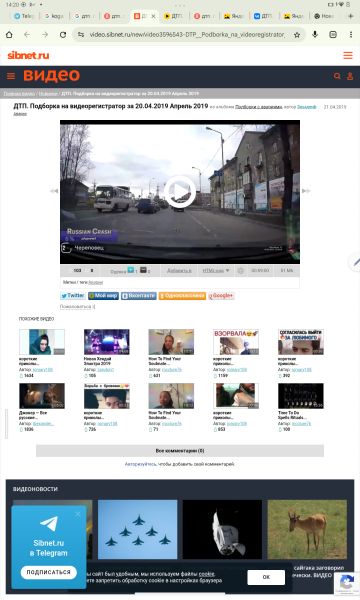The width and height of the screenshot is (360, 600).
Task: Play the dashcam video
Action: coord(180,191)
